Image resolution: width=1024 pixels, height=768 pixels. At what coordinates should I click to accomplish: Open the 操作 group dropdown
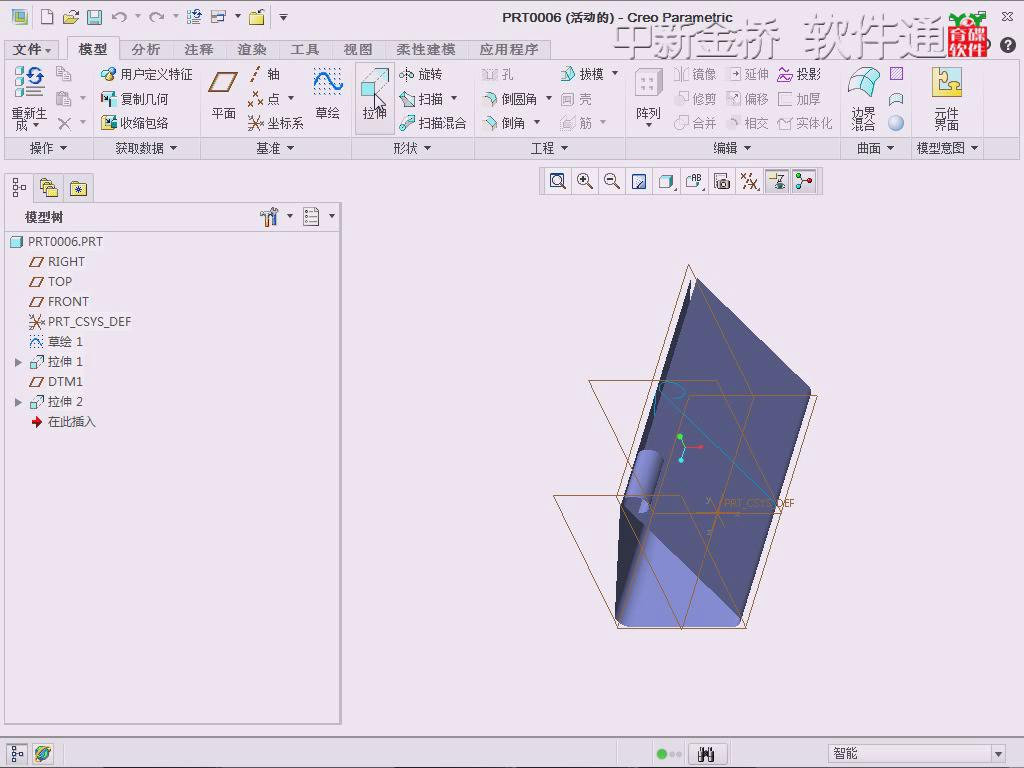48,148
